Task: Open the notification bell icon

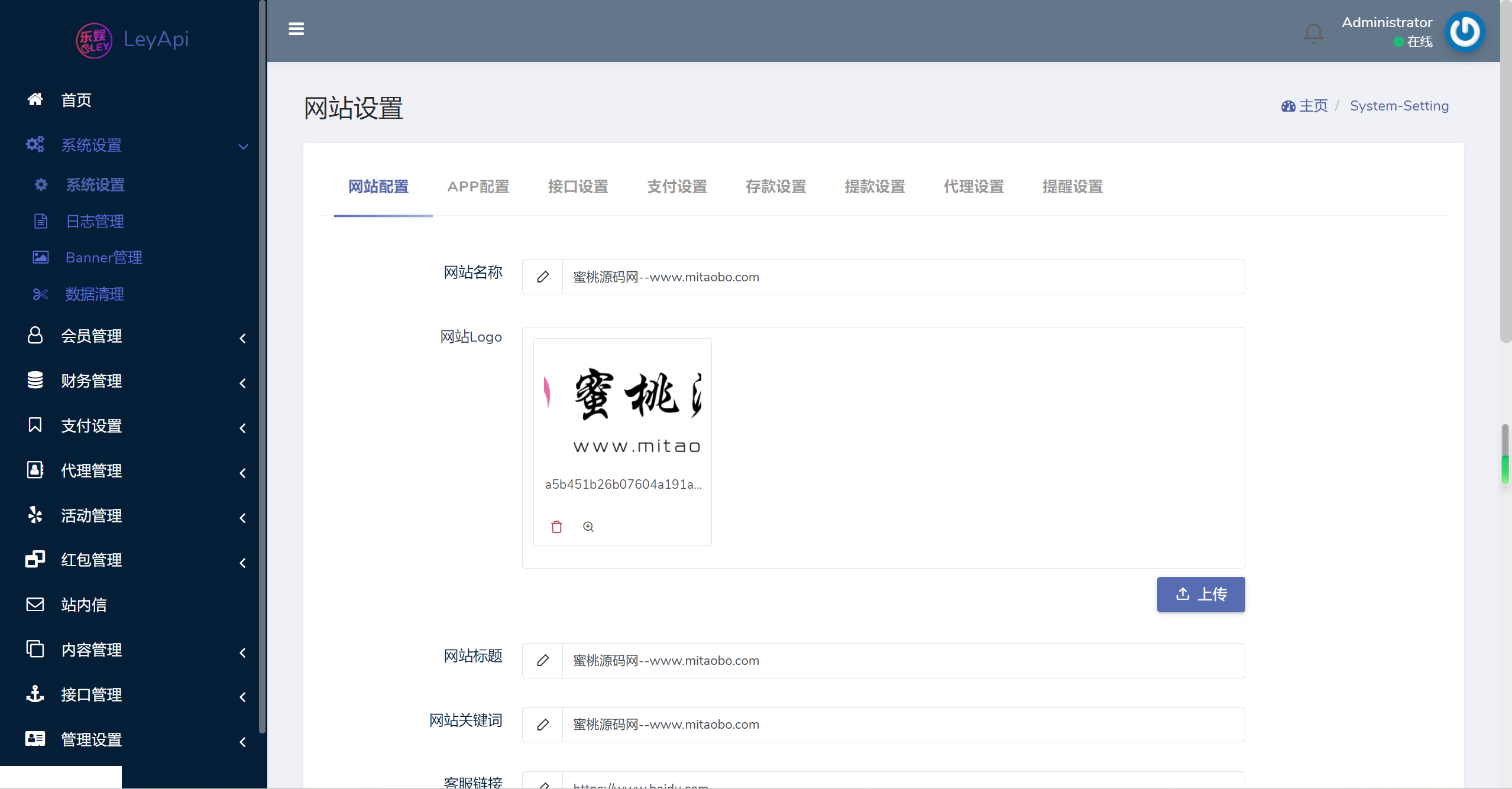Action: [x=1313, y=33]
